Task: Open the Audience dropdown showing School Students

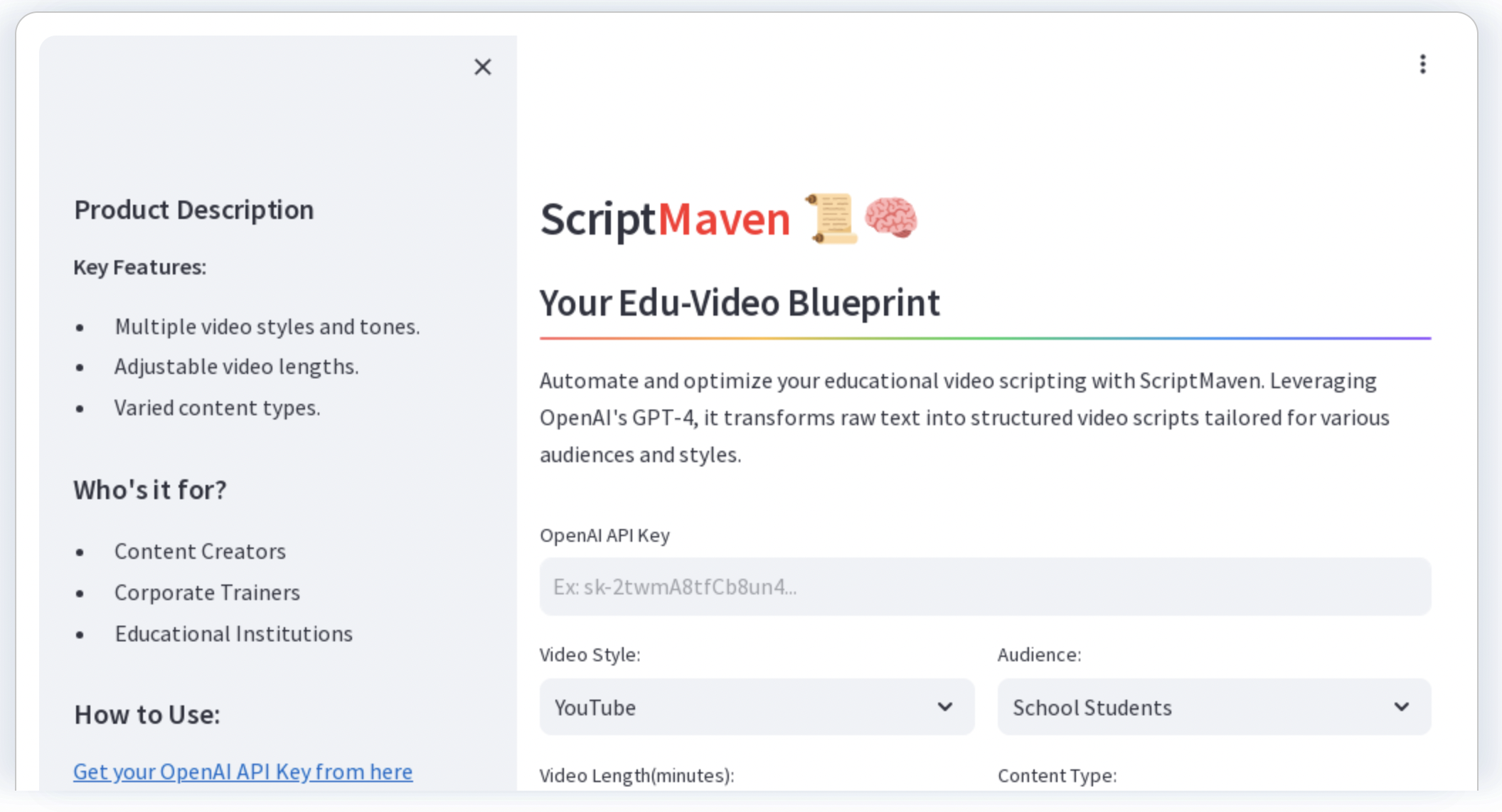Action: [1214, 707]
